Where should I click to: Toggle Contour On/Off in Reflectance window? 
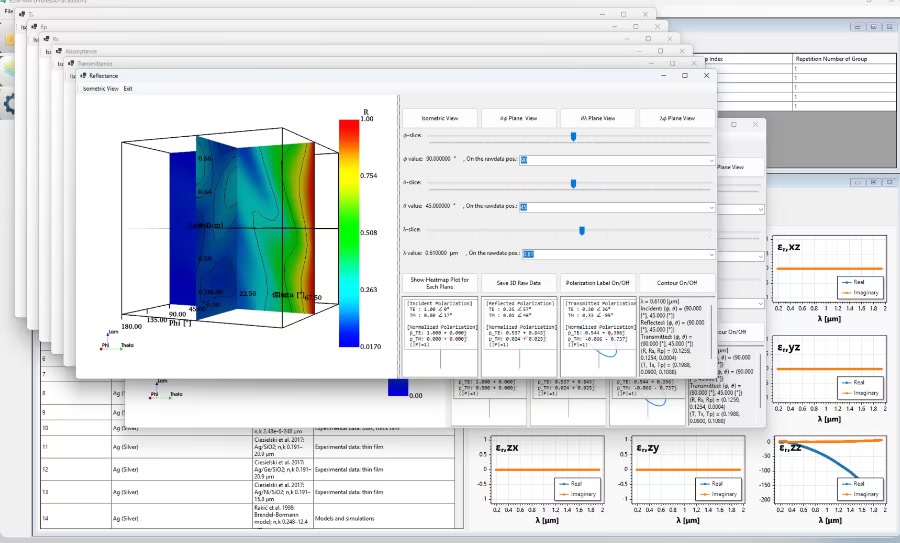pyautogui.click(x=676, y=283)
